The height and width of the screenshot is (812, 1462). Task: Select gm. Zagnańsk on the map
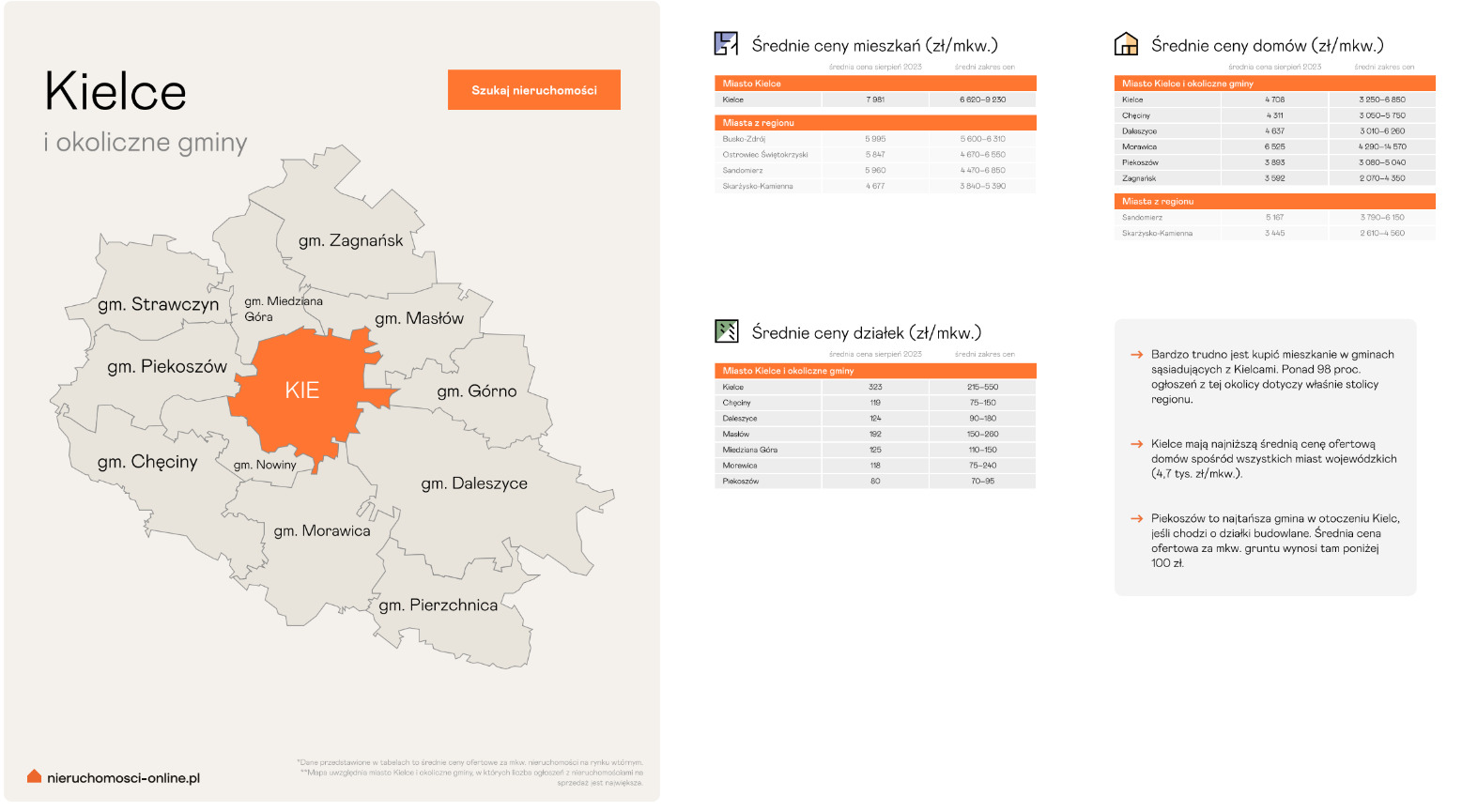point(350,241)
